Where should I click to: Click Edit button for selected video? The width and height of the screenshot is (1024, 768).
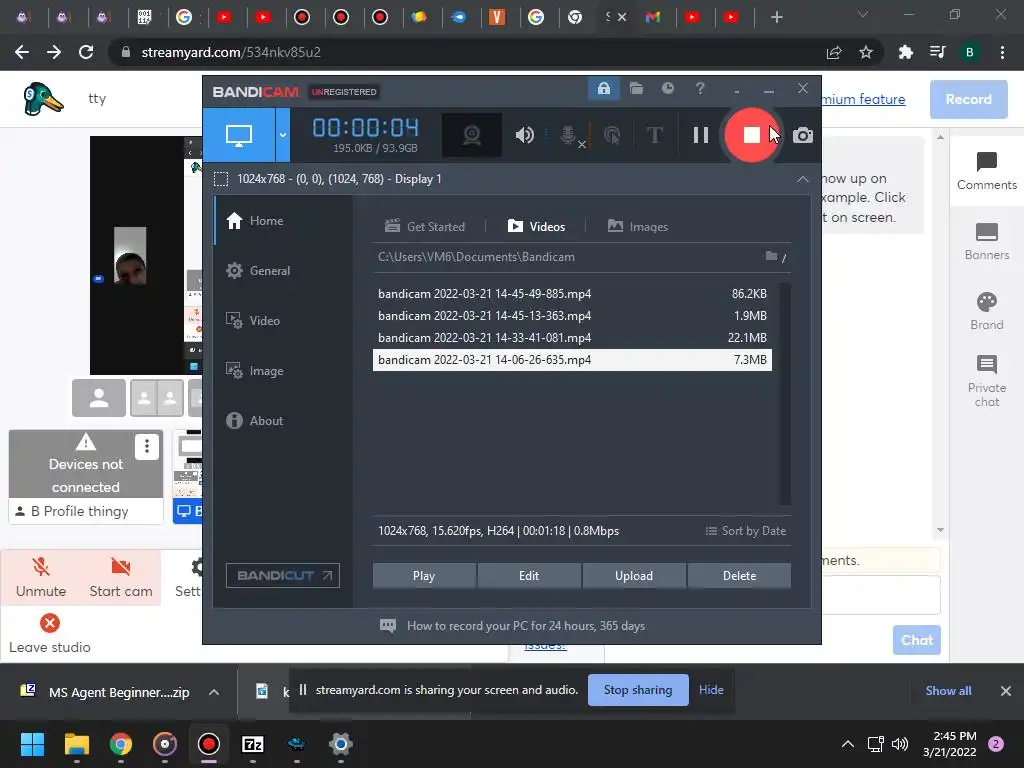click(x=529, y=576)
